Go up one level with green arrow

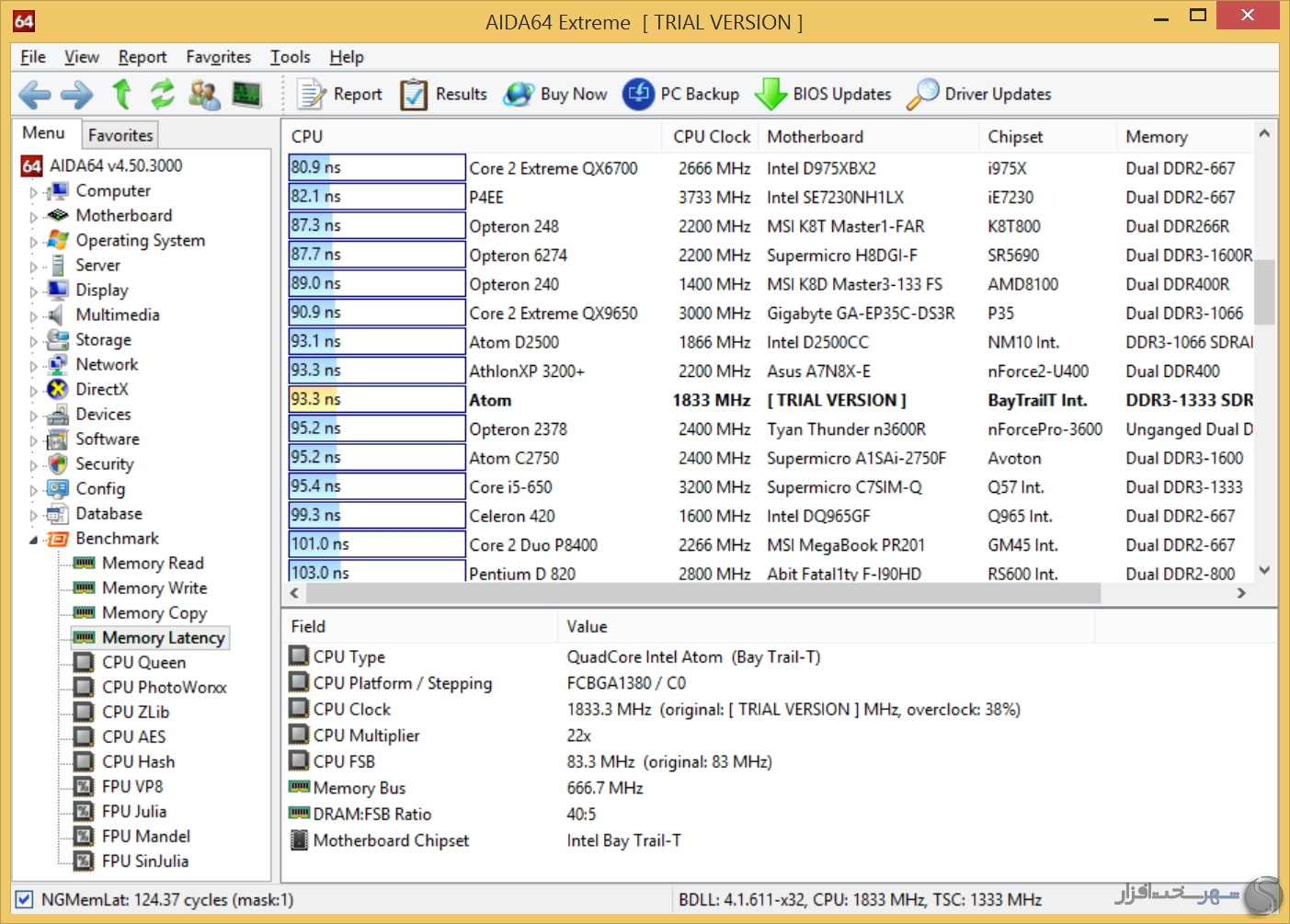click(121, 94)
